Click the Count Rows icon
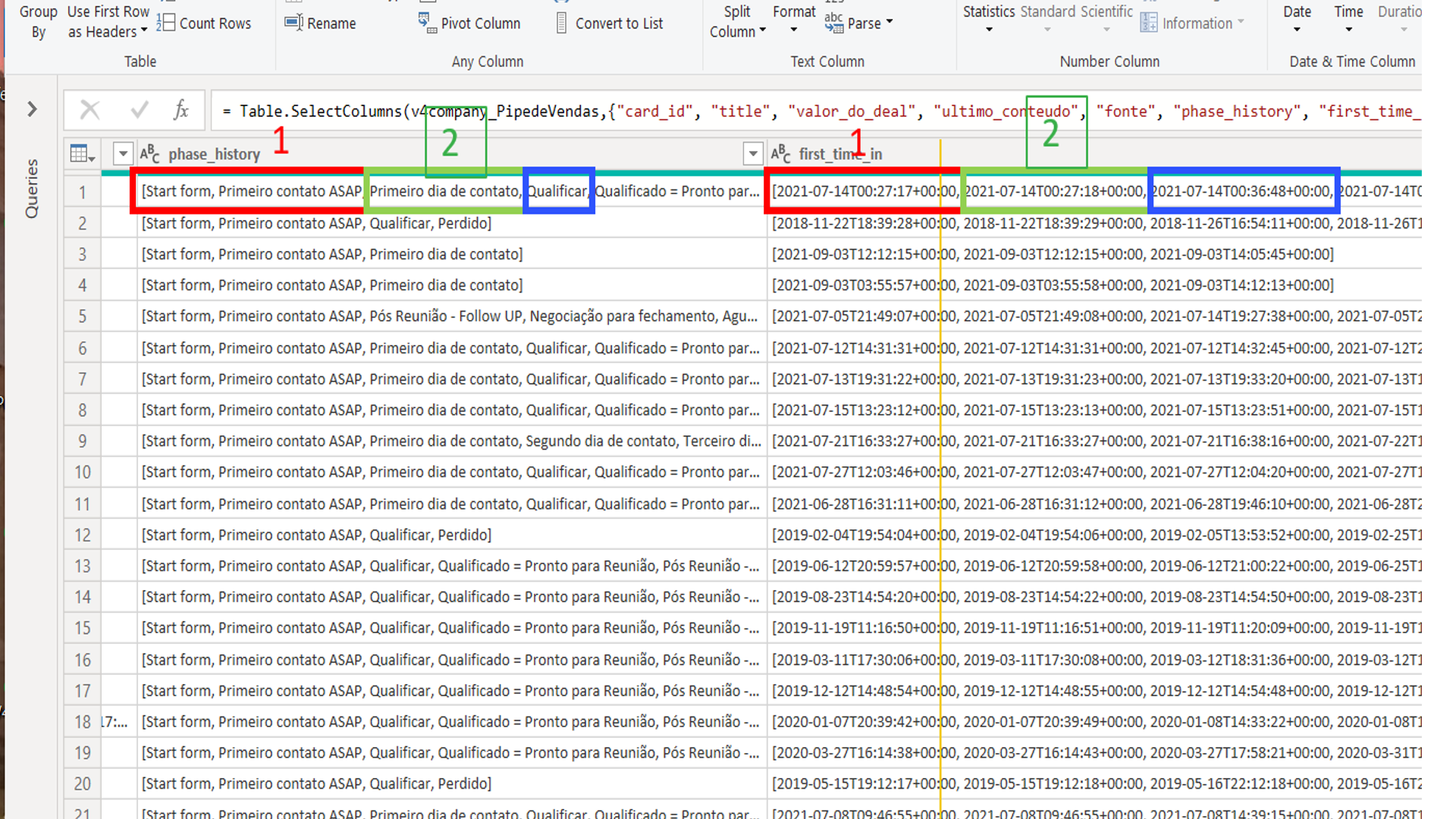 (x=165, y=23)
